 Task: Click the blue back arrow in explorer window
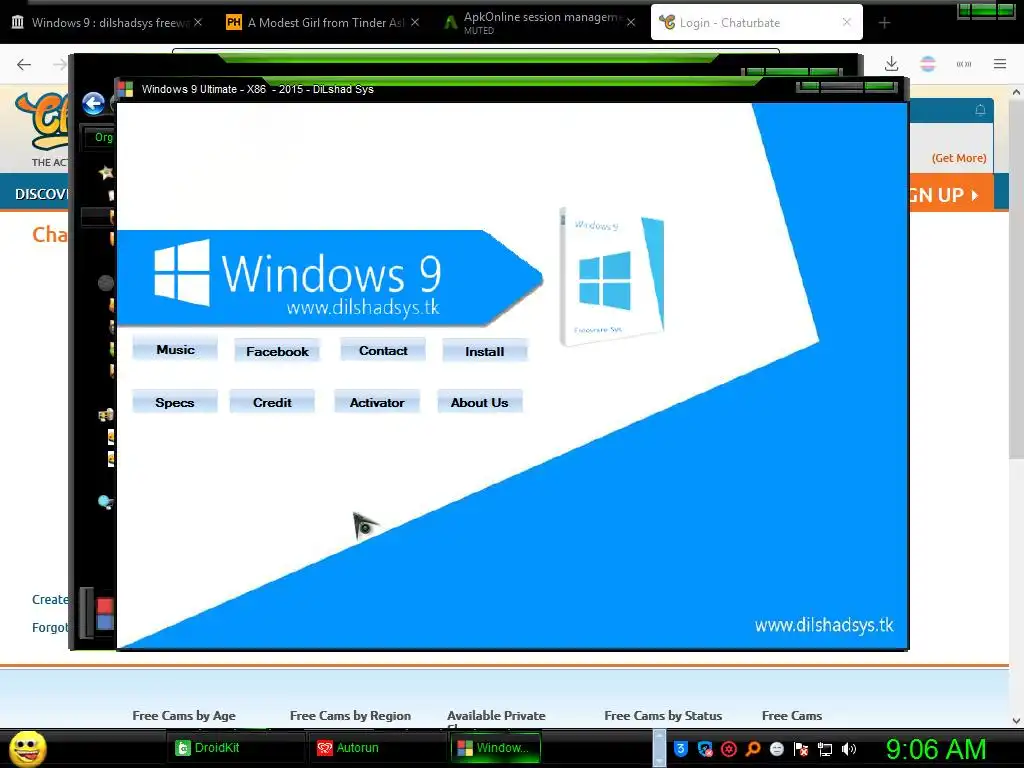pyautogui.click(x=93, y=103)
